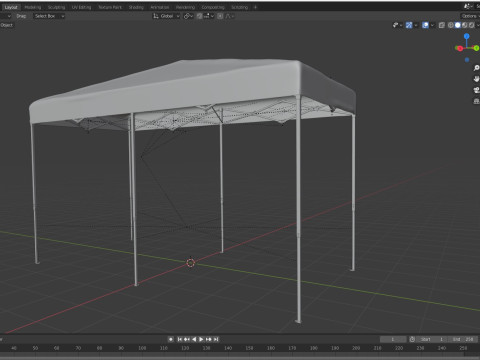Toggle X-ray mode icon
Image resolution: width=480 pixels, height=360 pixels.
coord(442,25)
